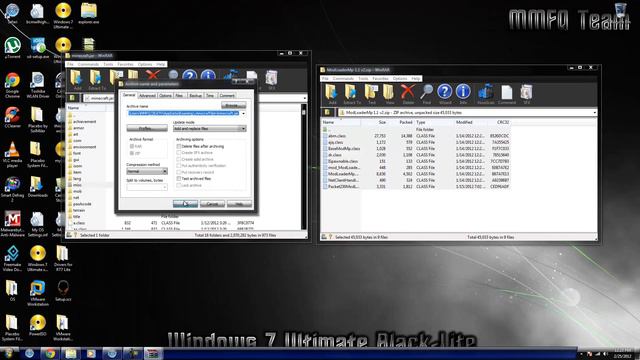Image resolution: width=640 pixels, height=360 pixels.
Task: Select ZIP archive format radio button
Action: click(x=132, y=153)
